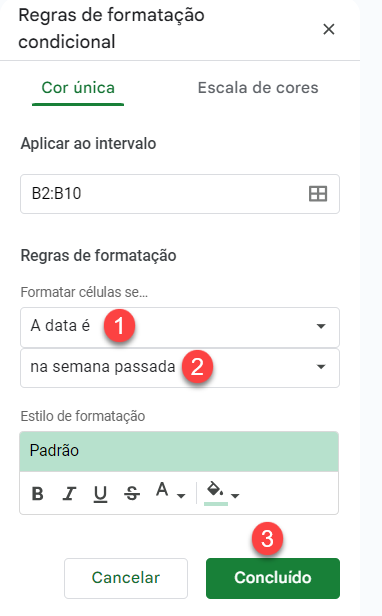Toggle underline text formatting

pyautogui.click(x=100, y=494)
